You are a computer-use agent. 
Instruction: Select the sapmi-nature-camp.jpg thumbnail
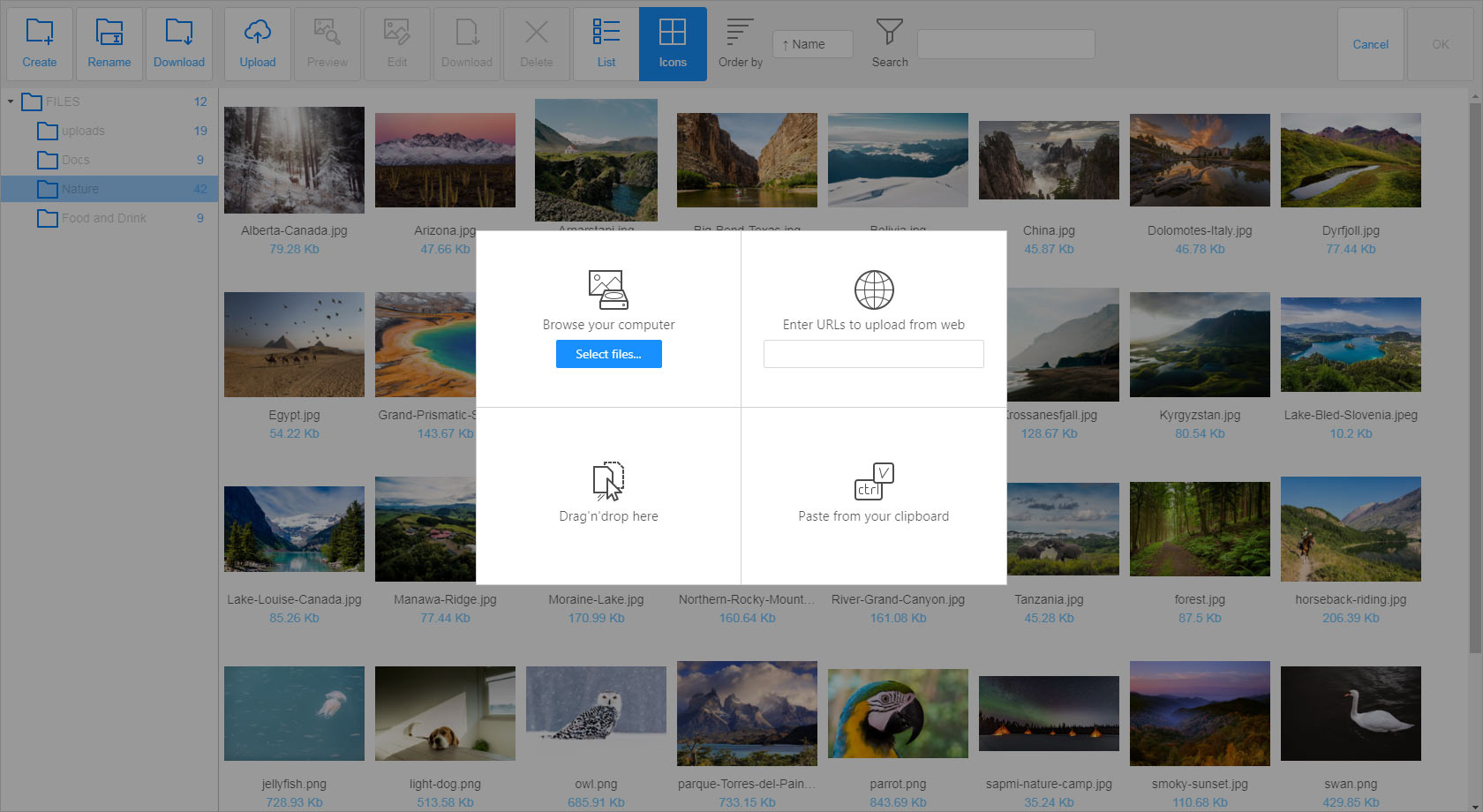(1049, 713)
